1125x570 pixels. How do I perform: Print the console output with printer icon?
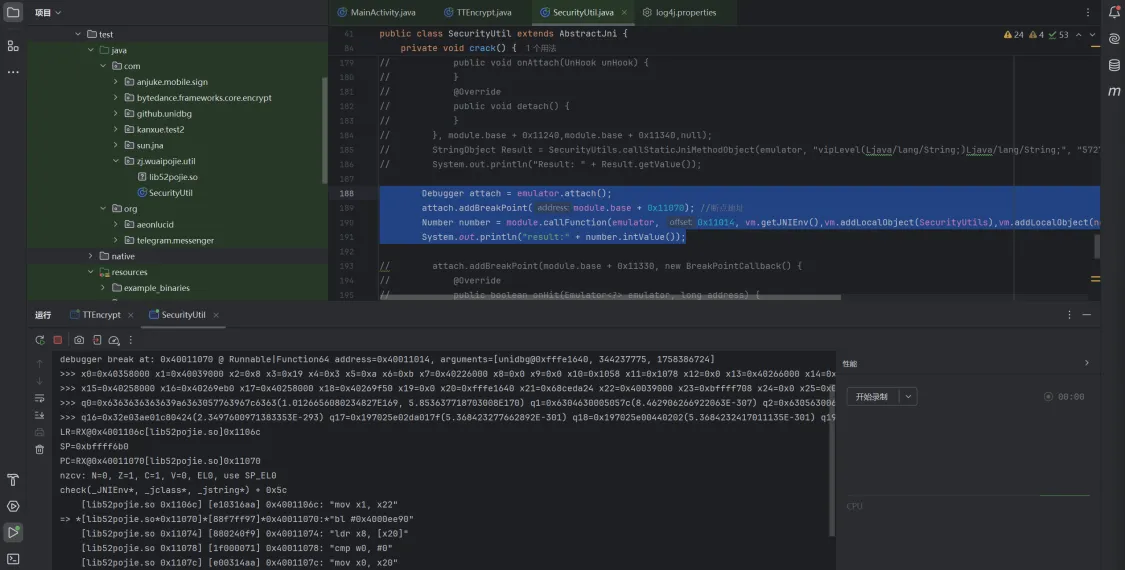pos(39,432)
